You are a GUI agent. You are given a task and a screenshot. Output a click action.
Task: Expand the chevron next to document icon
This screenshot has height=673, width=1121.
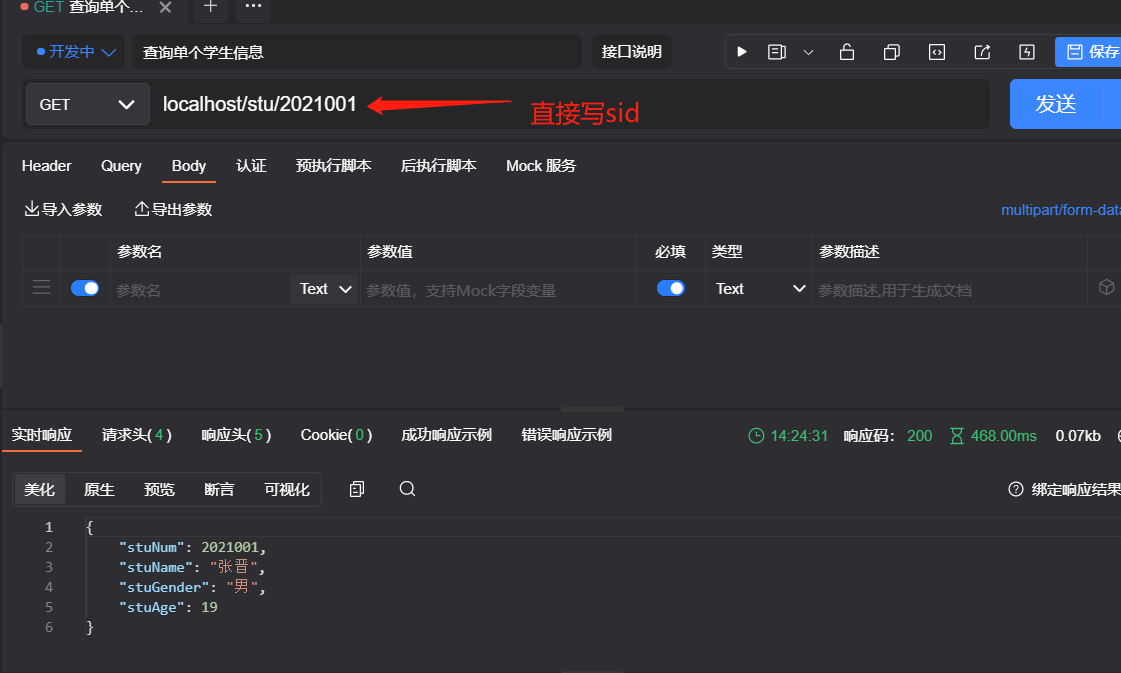pos(808,52)
